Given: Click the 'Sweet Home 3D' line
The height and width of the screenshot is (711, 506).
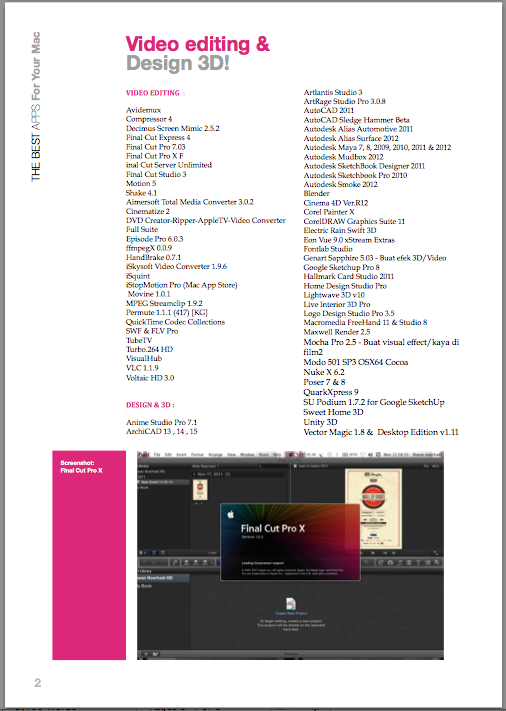Looking at the screenshot, I should 333,412.
